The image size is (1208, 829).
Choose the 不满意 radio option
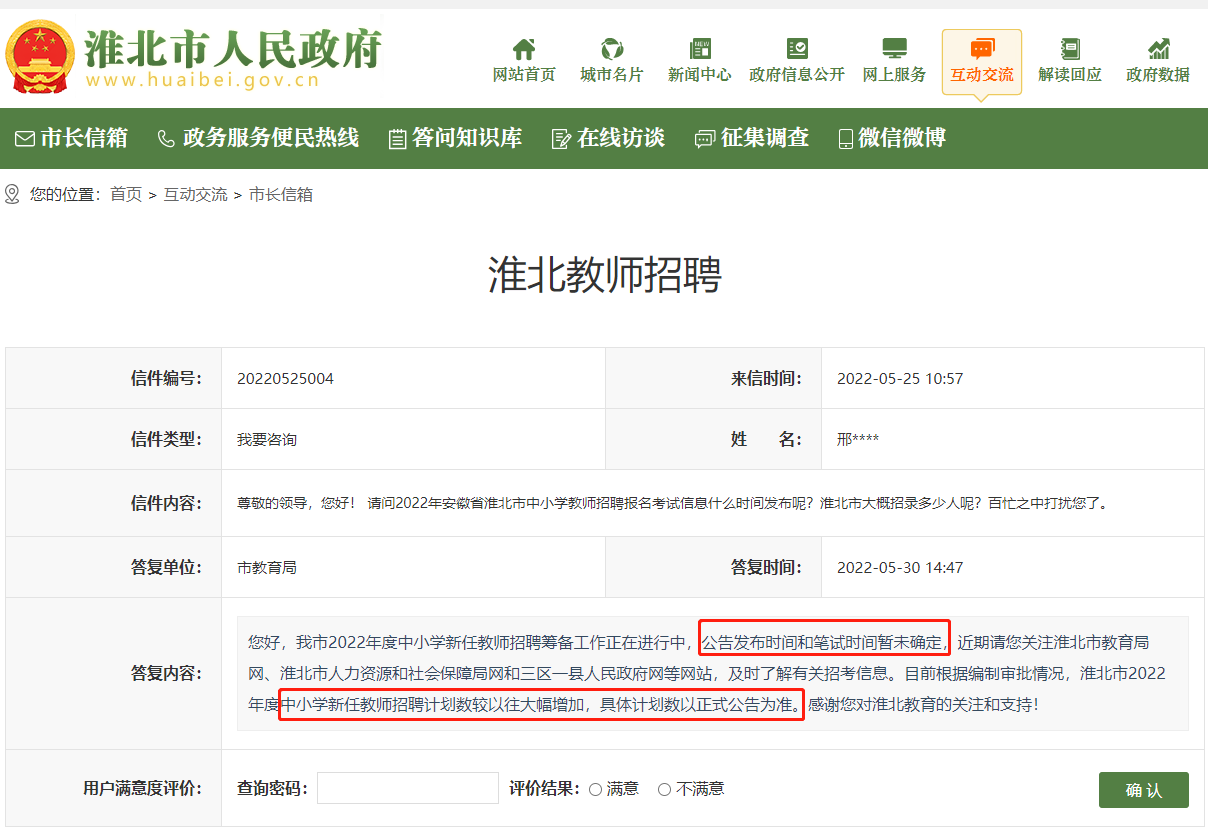click(664, 790)
